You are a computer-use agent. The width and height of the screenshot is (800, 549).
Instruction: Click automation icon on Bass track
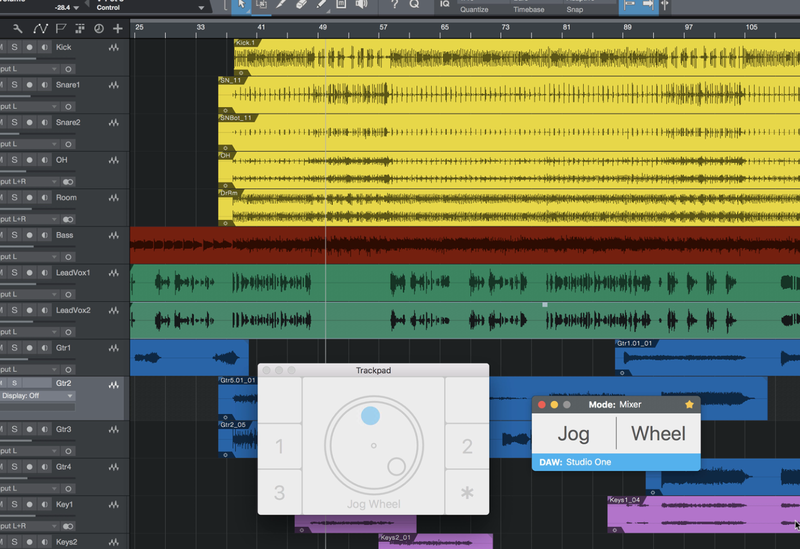(114, 235)
